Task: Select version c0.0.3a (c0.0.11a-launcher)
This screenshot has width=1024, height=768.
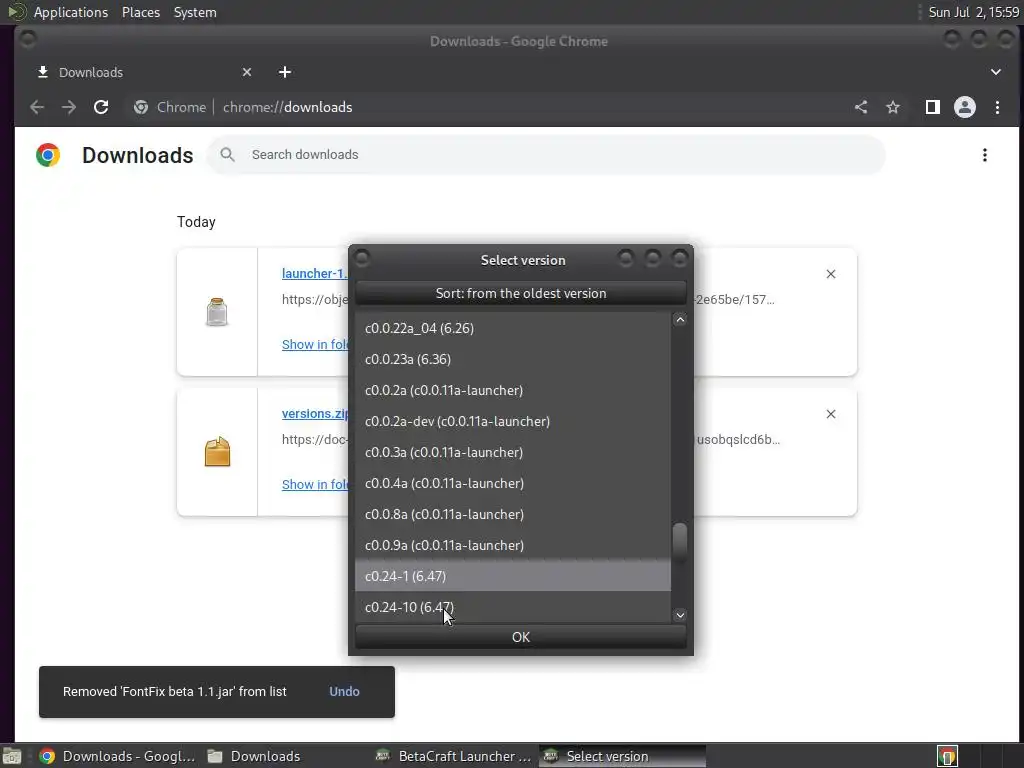Action: click(x=513, y=452)
